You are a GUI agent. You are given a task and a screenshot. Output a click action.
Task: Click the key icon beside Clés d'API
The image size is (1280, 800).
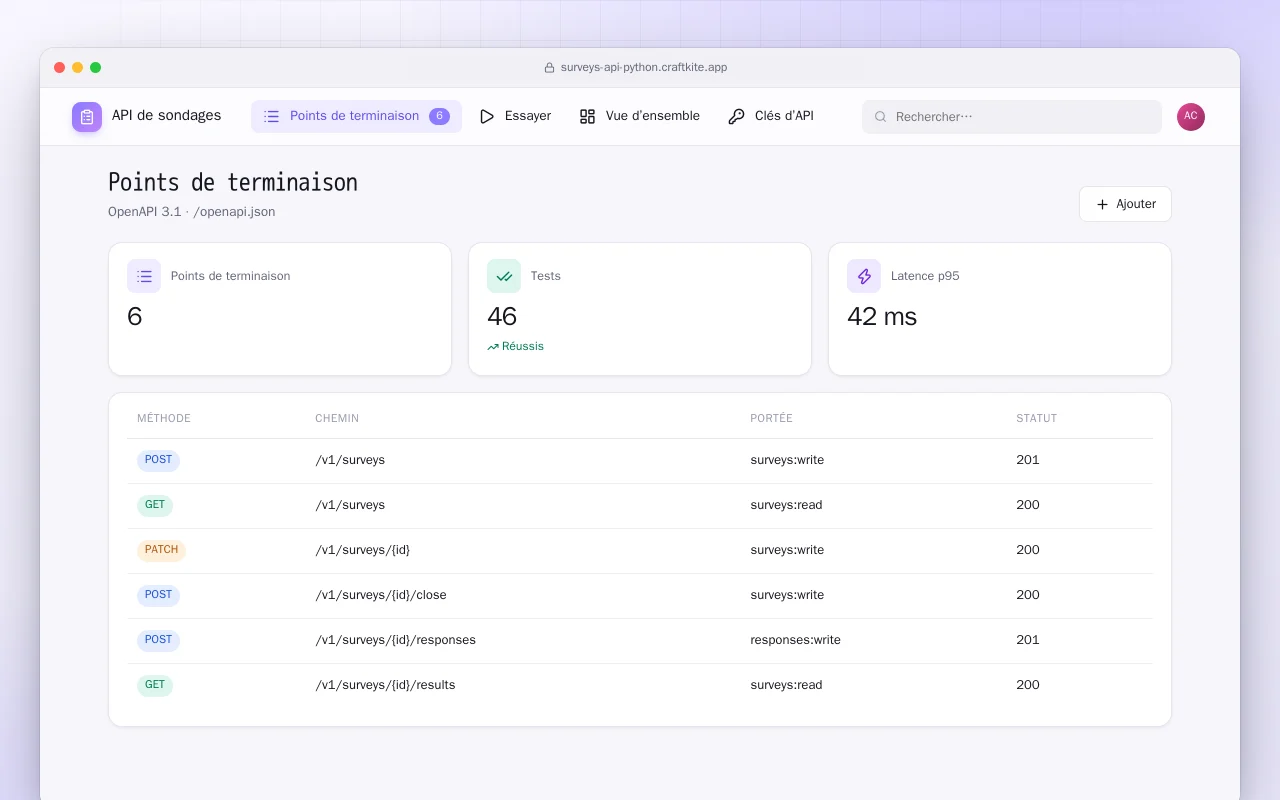click(x=737, y=116)
